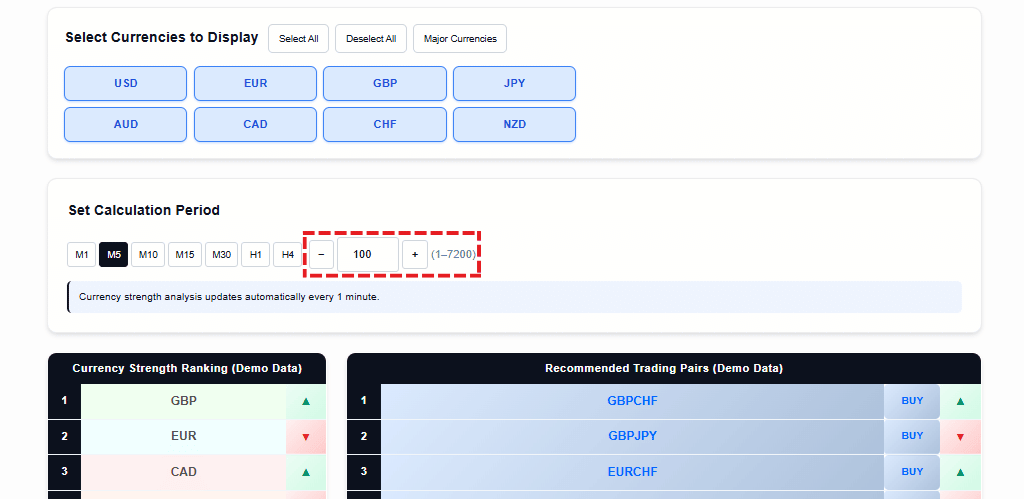The image size is (1024, 499).
Task: Click the BUY button for EURCHF
Action: tap(912, 472)
